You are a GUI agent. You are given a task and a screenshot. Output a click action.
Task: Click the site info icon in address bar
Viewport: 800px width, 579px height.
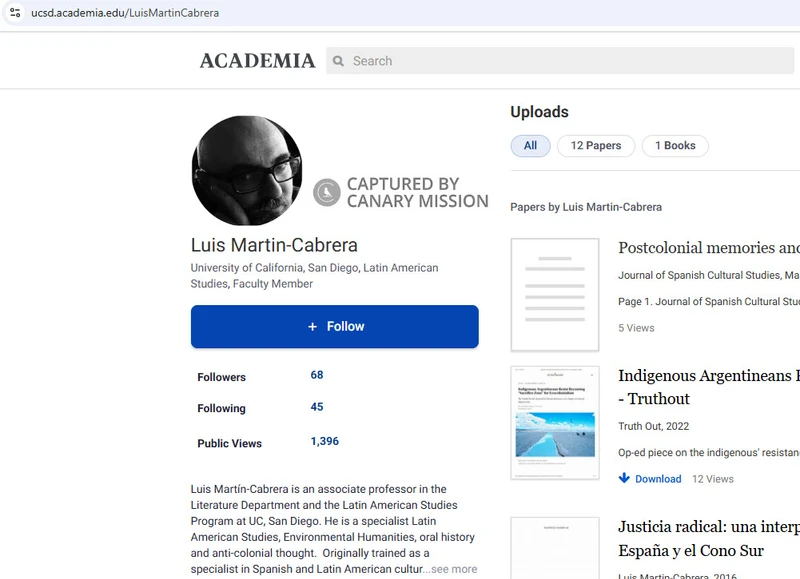(x=15, y=13)
